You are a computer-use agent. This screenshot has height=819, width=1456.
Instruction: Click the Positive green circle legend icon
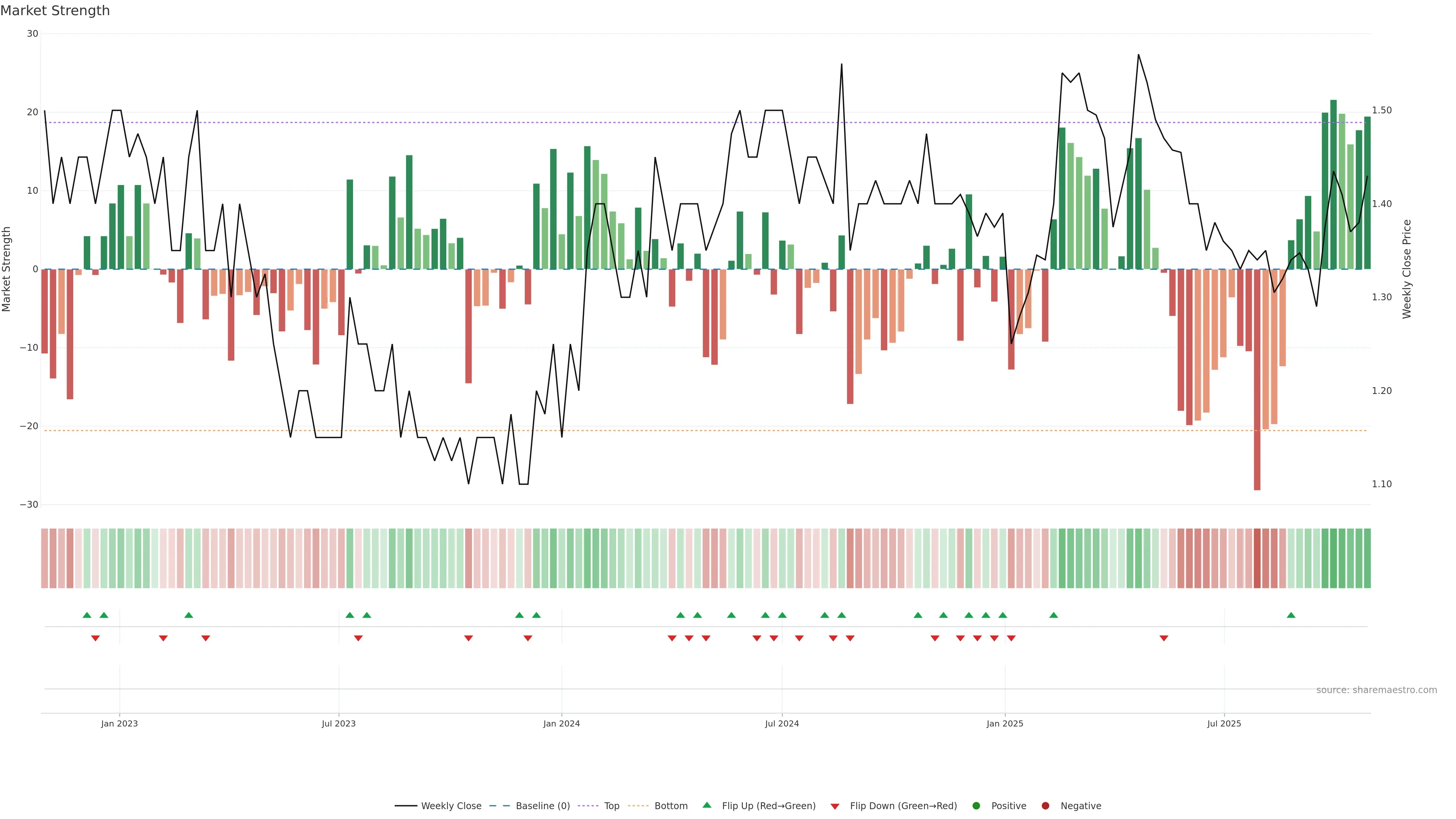point(976,806)
